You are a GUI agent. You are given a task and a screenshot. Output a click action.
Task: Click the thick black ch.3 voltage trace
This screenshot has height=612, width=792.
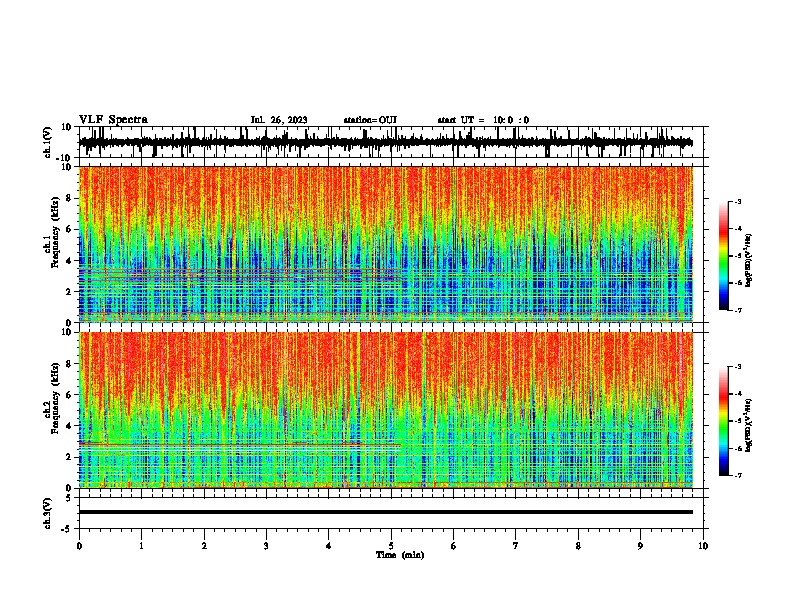[386, 512]
